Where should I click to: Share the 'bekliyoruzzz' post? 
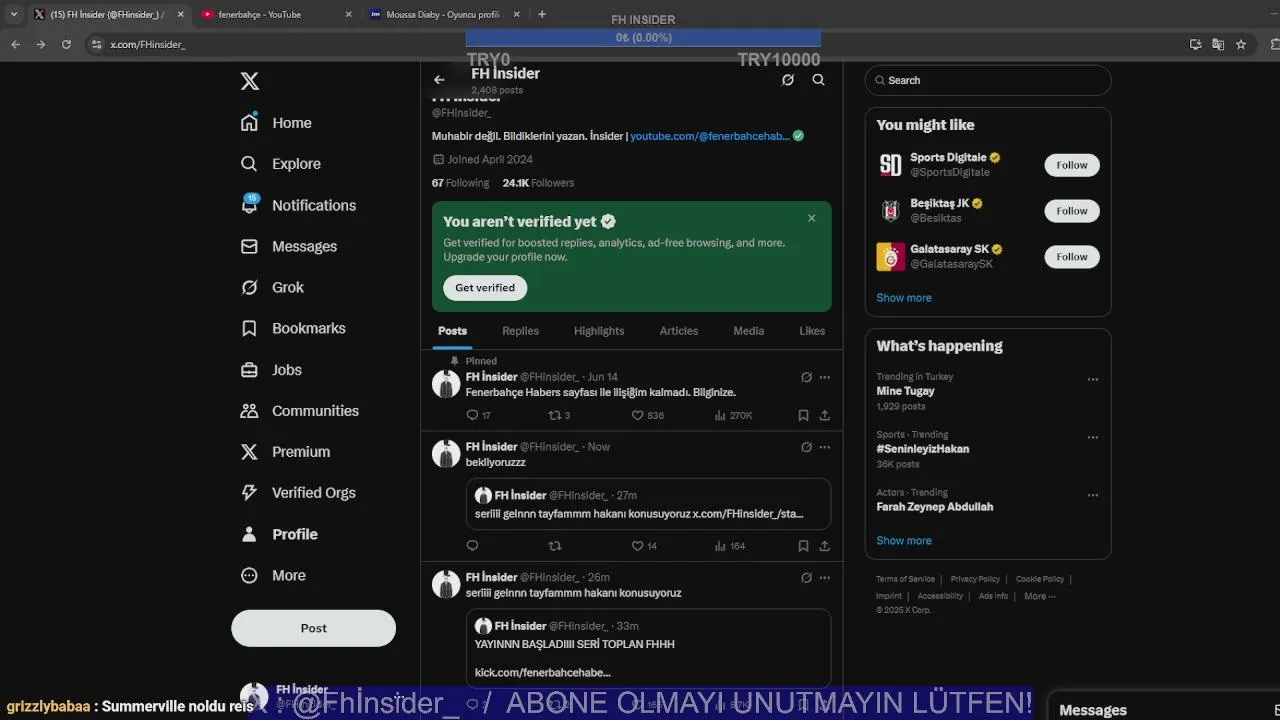click(x=825, y=546)
